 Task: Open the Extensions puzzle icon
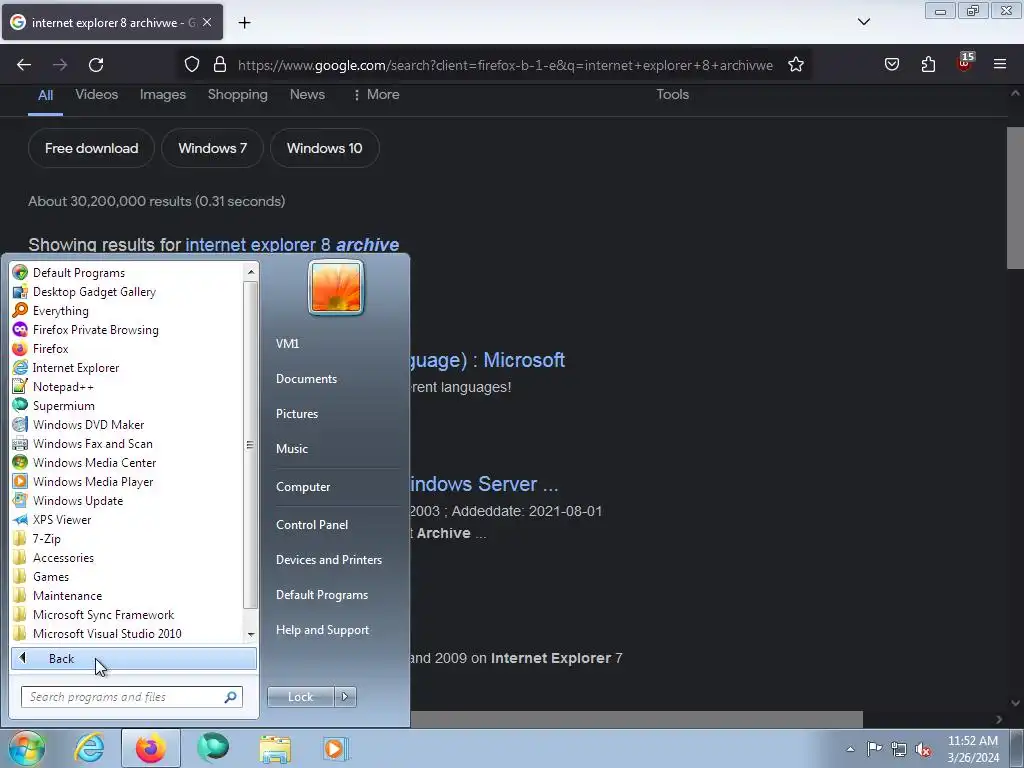coord(928,65)
